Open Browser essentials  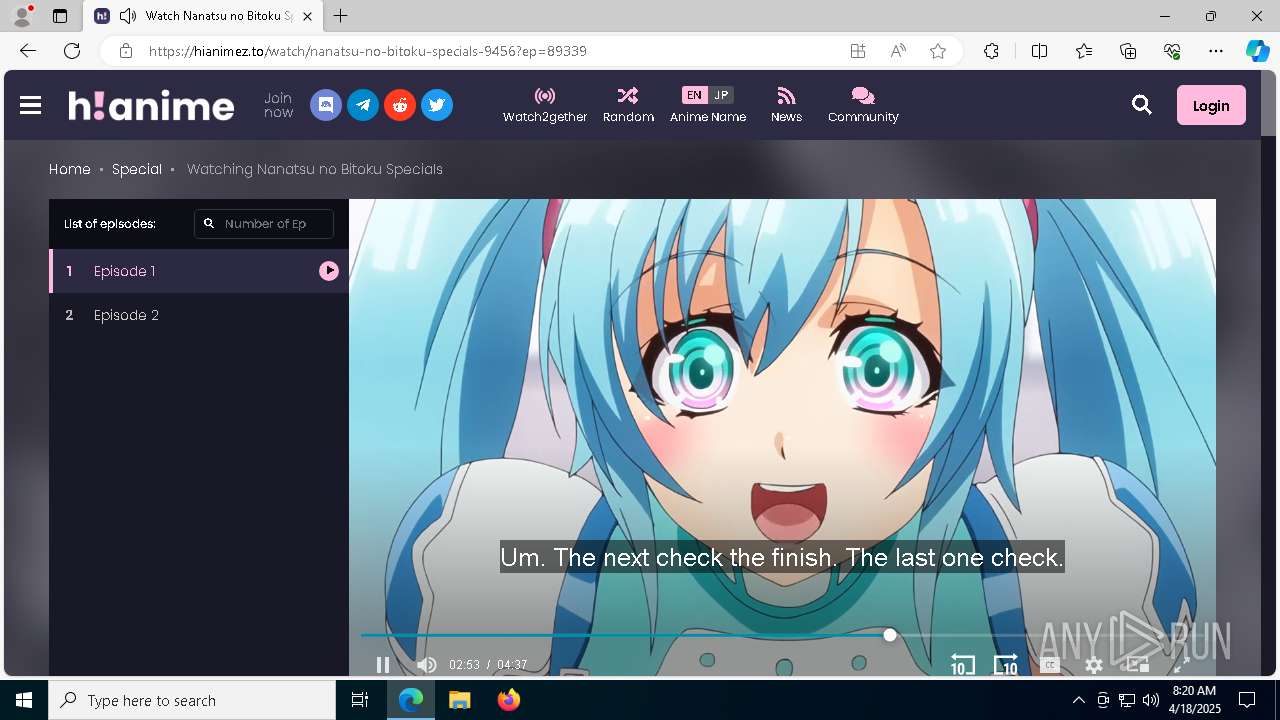tap(1172, 51)
